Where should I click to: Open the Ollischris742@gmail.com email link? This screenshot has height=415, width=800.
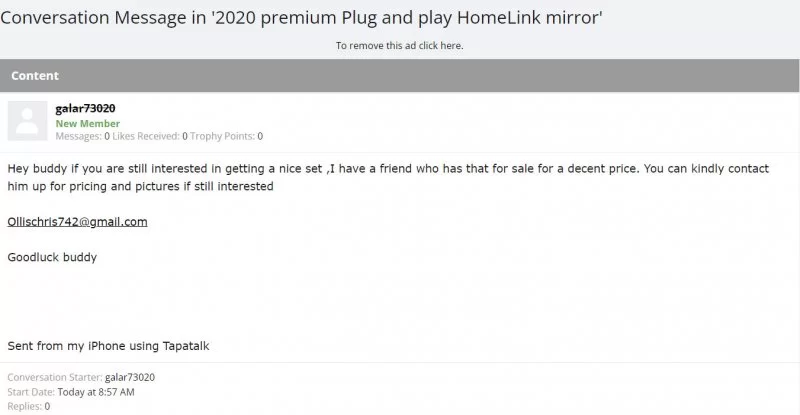[77, 222]
